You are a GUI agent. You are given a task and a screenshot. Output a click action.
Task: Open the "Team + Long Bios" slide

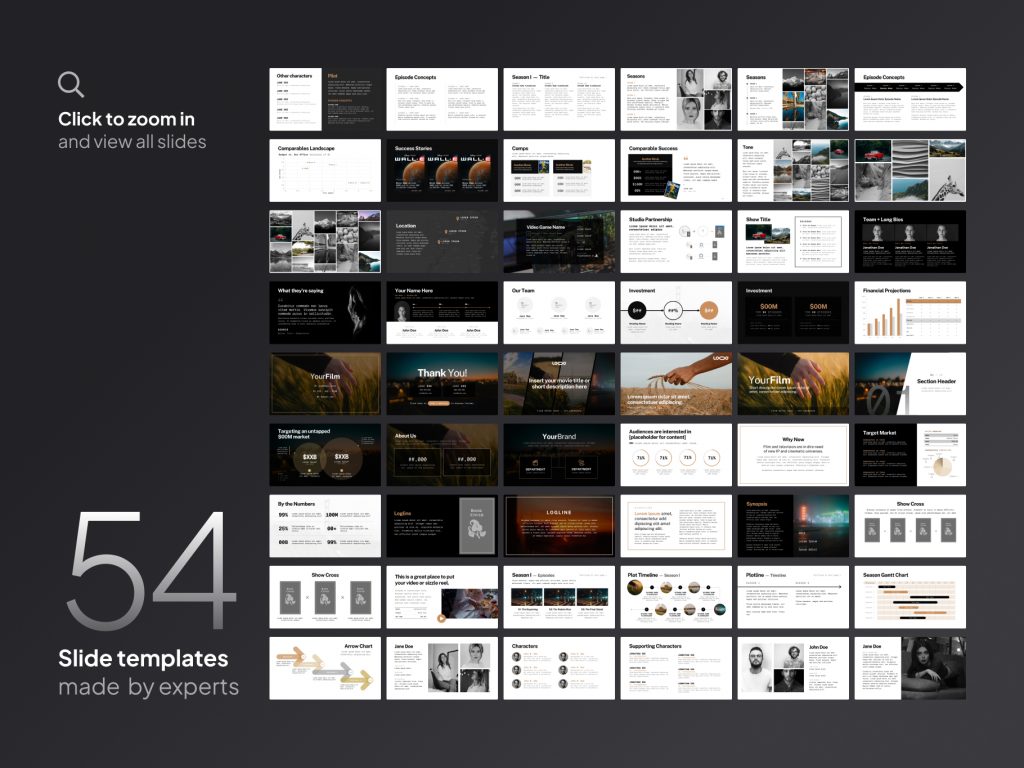point(910,241)
